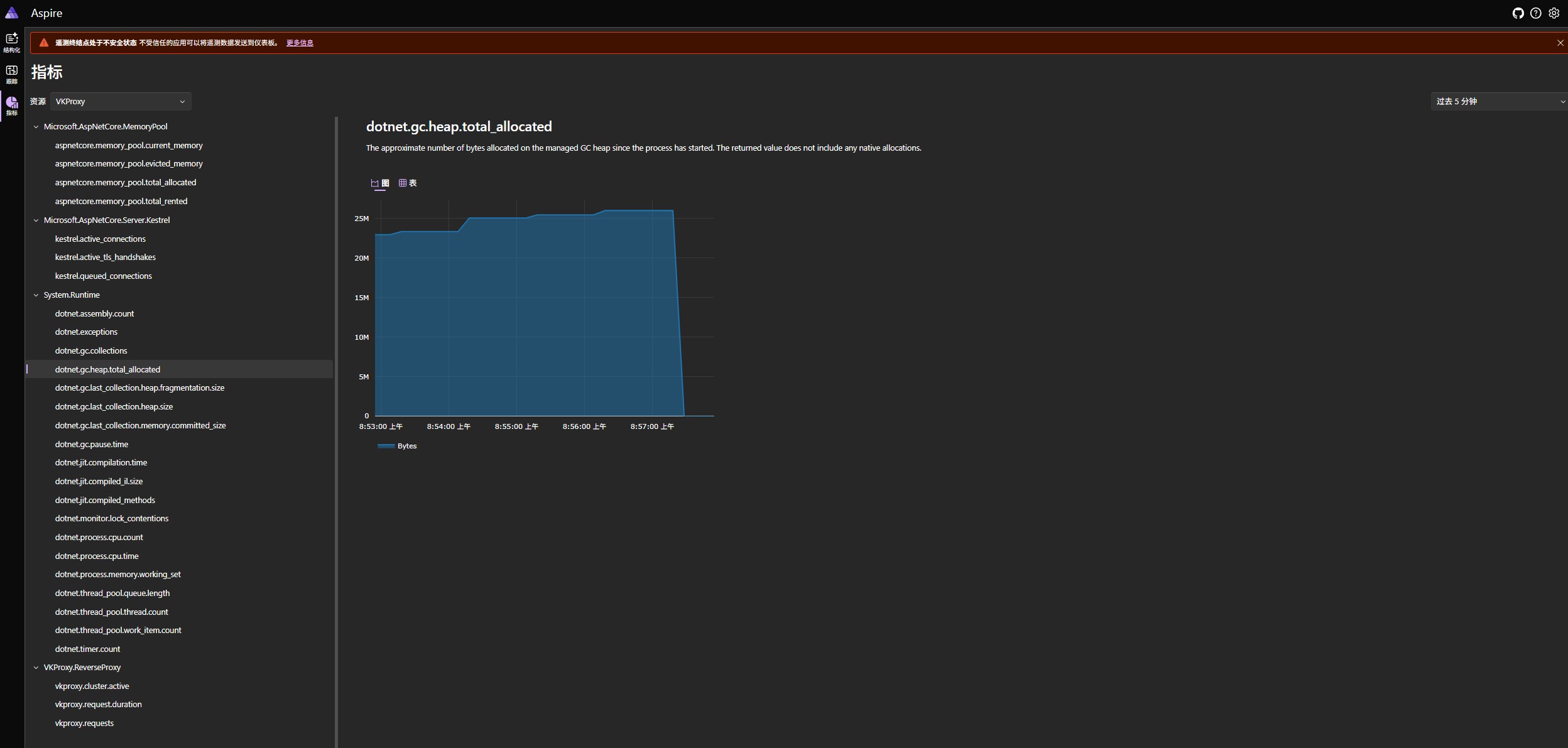Switch to the graph view tab
Screen dimensions: 1568x748
(x=380, y=183)
